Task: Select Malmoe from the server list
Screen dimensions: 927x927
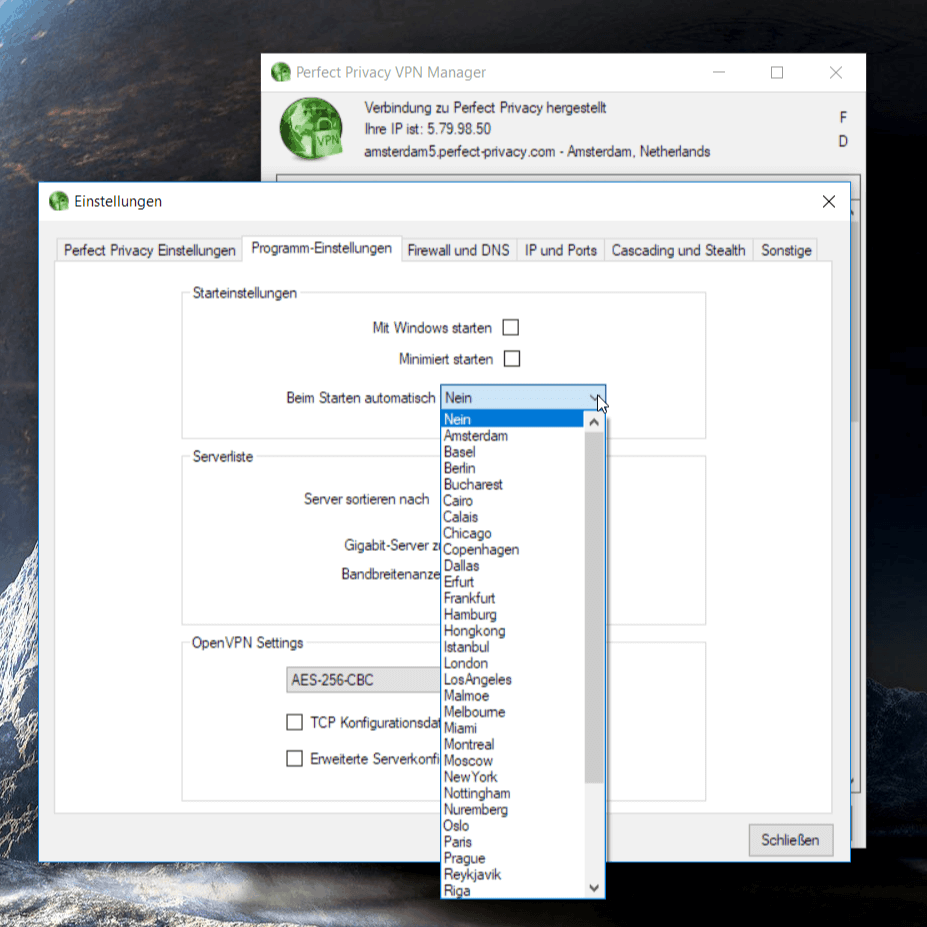Action: pyautogui.click(x=513, y=696)
